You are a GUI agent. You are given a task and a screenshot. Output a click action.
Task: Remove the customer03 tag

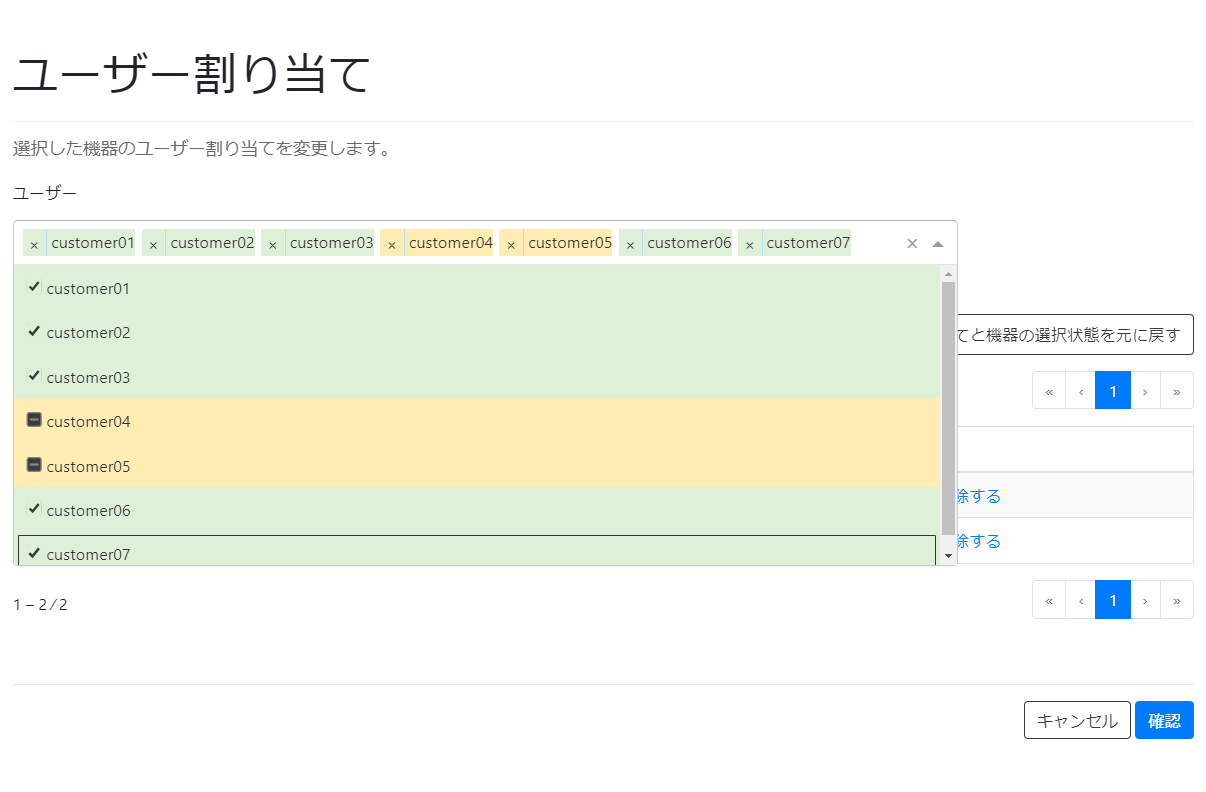(272, 242)
